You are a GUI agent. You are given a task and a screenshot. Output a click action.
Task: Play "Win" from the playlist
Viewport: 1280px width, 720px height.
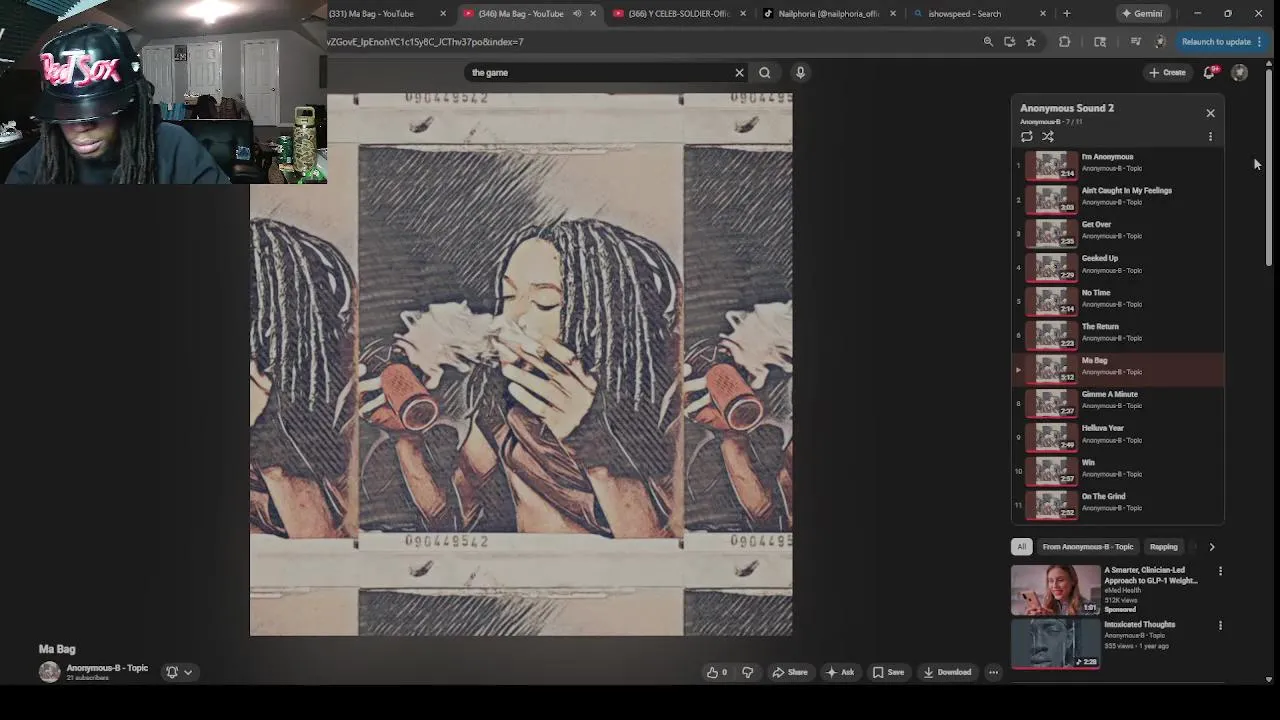pyautogui.click(x=1118, y=469)
